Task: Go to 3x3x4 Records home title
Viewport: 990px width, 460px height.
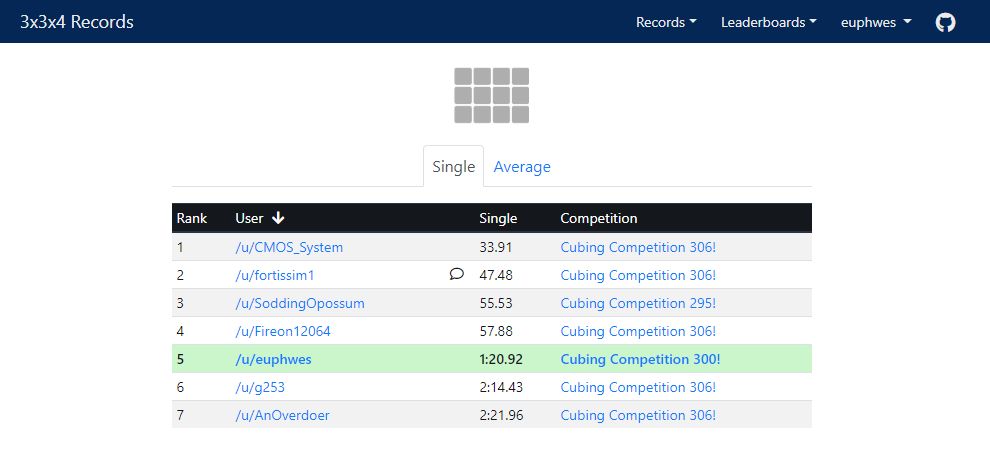Action: (x=77, y=22)
